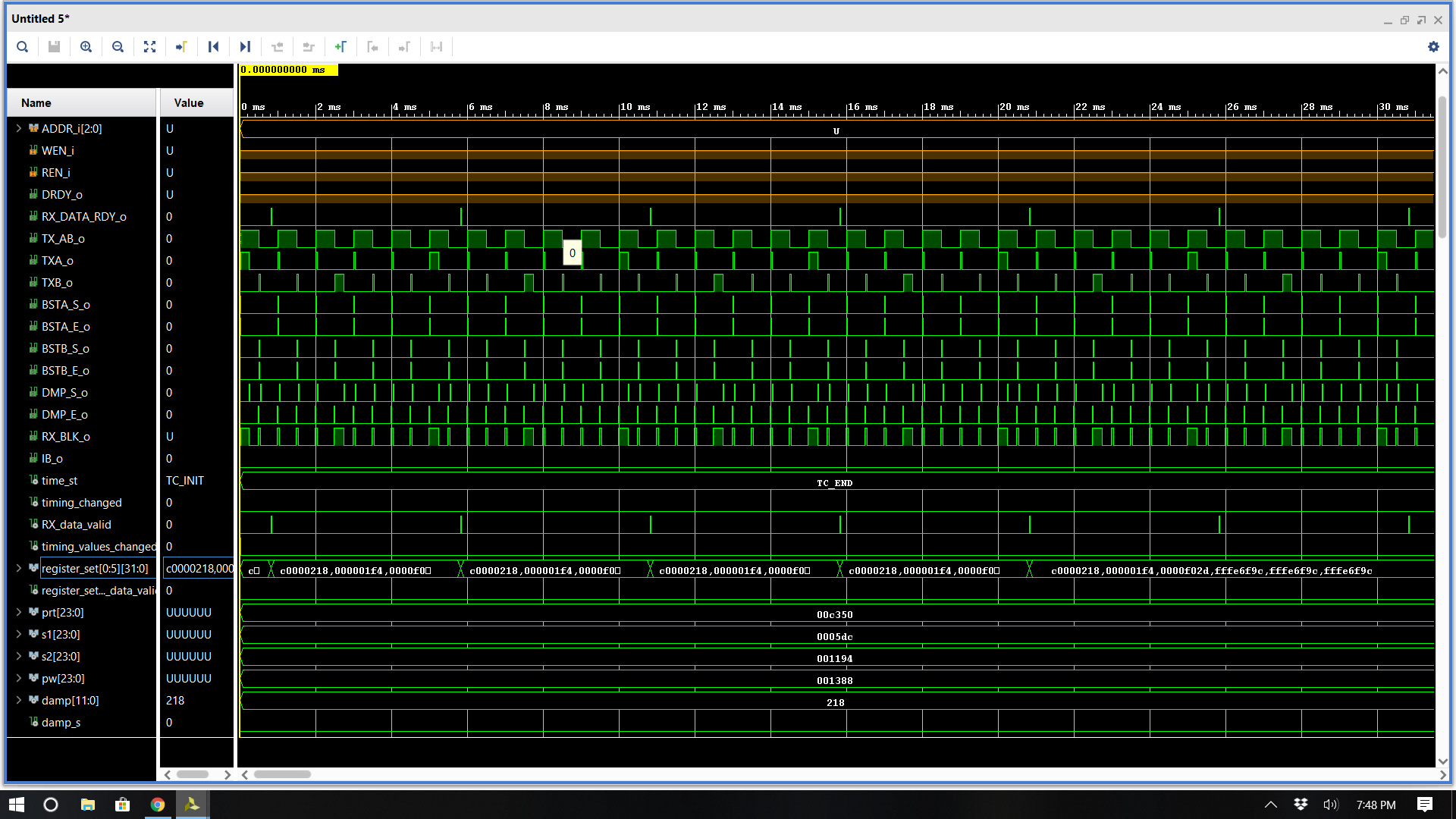Expand the ADDR_i[2:0] signal bus
This screenshot has width=1456, height=819.
(x=18, y=128)
